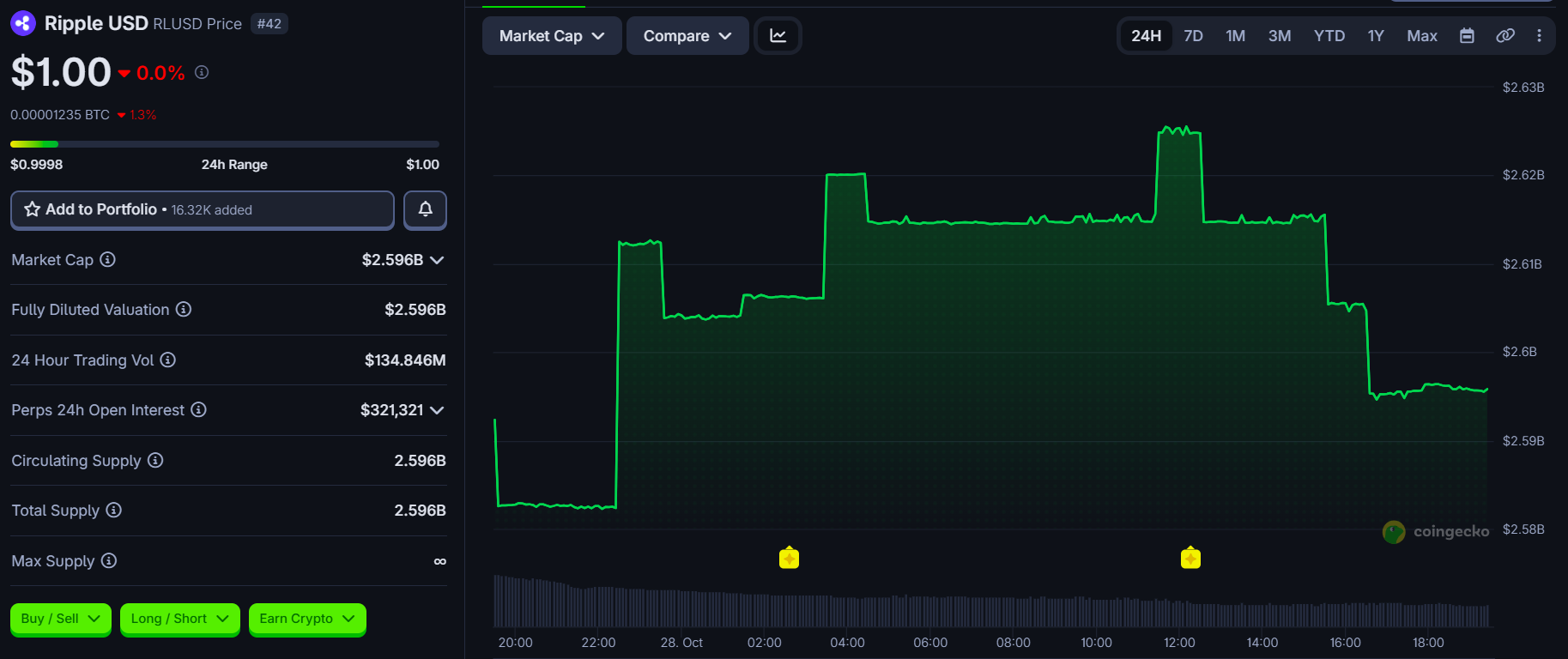Click the 24 Hour Trading Vol info icon
The image size is (1568, 659).
[x=168, y=360]
